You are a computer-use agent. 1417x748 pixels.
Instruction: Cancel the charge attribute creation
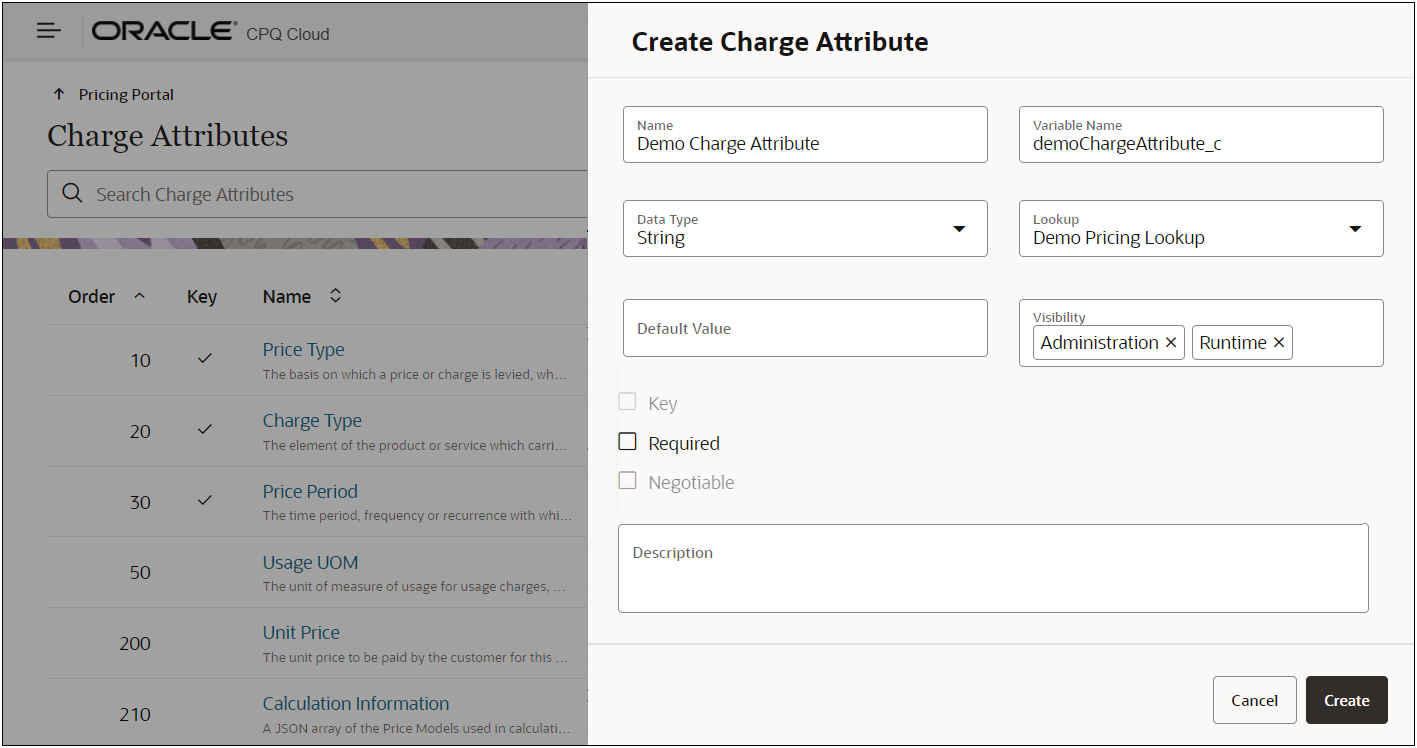(x=1254, y=700)
